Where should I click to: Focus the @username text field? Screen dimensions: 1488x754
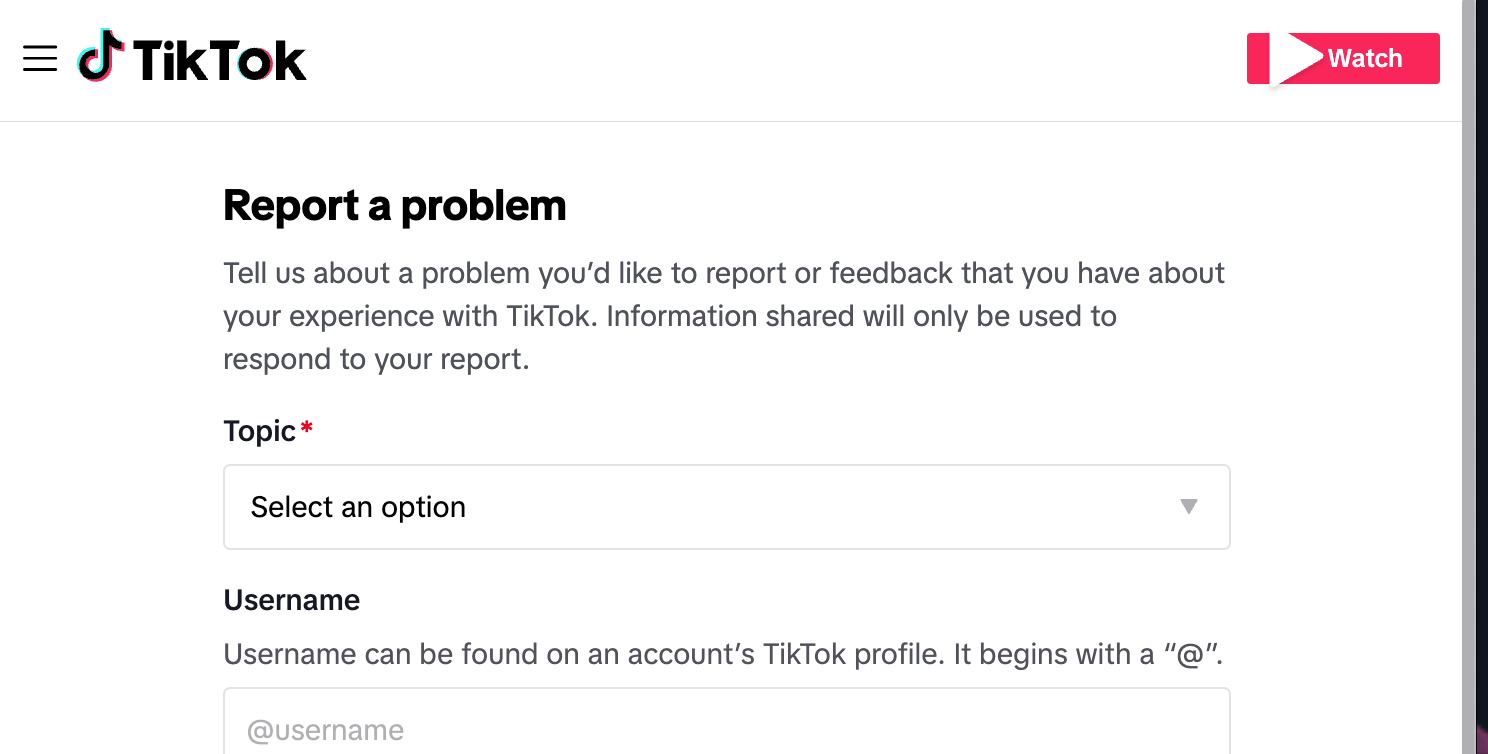[727, 721]
